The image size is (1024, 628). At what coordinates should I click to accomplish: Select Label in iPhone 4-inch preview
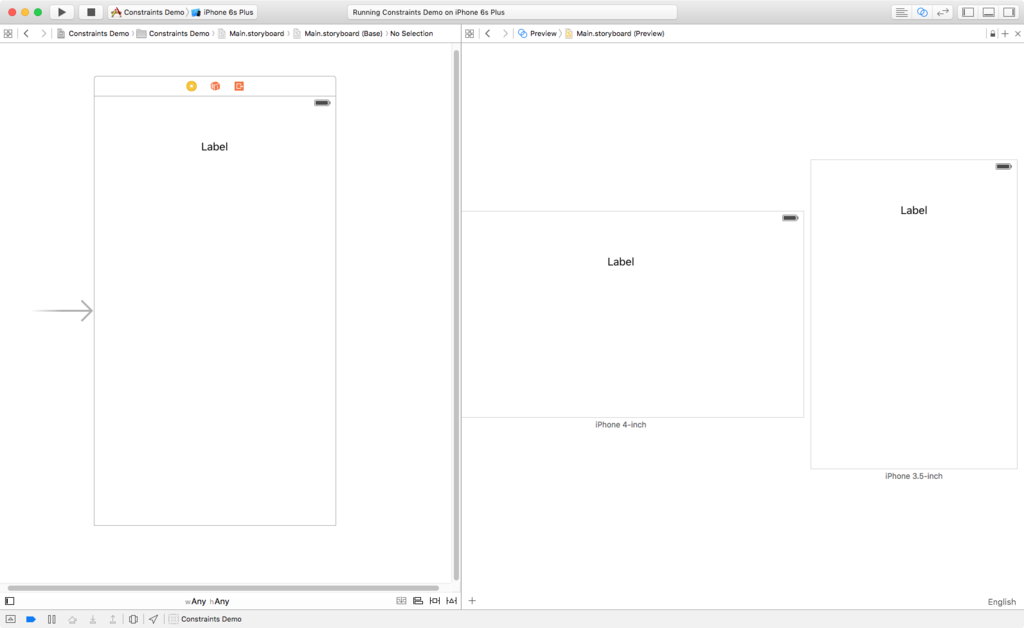[620, 262]
